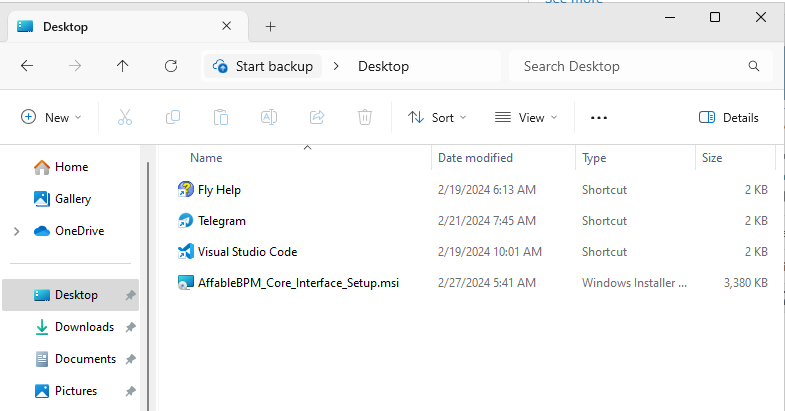
Task: Open Pictures in the navigation pane
Action: [x=76, y=391]
